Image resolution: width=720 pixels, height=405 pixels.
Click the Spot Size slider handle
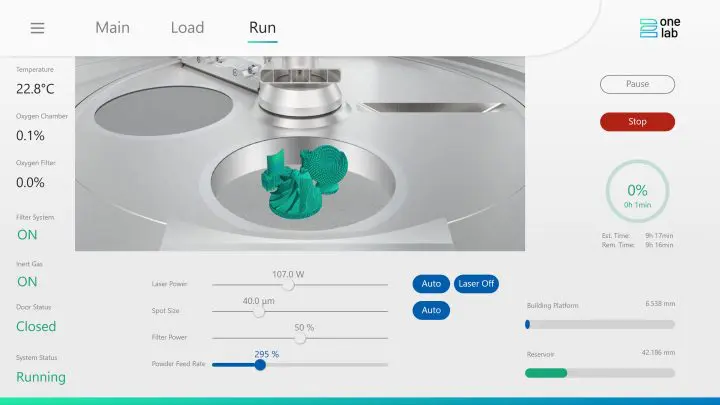pyautogui.click(x=258, y=311)
